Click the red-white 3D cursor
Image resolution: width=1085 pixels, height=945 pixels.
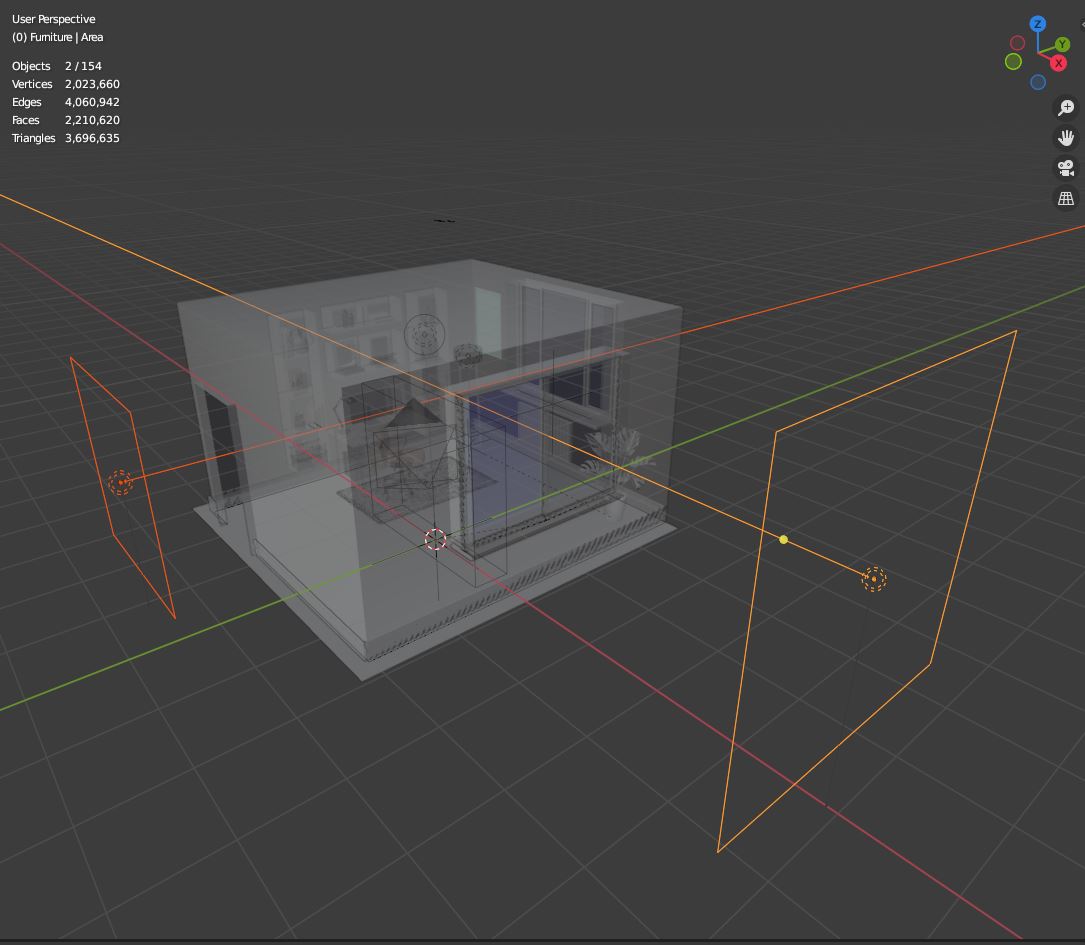[x=435, y=540]
